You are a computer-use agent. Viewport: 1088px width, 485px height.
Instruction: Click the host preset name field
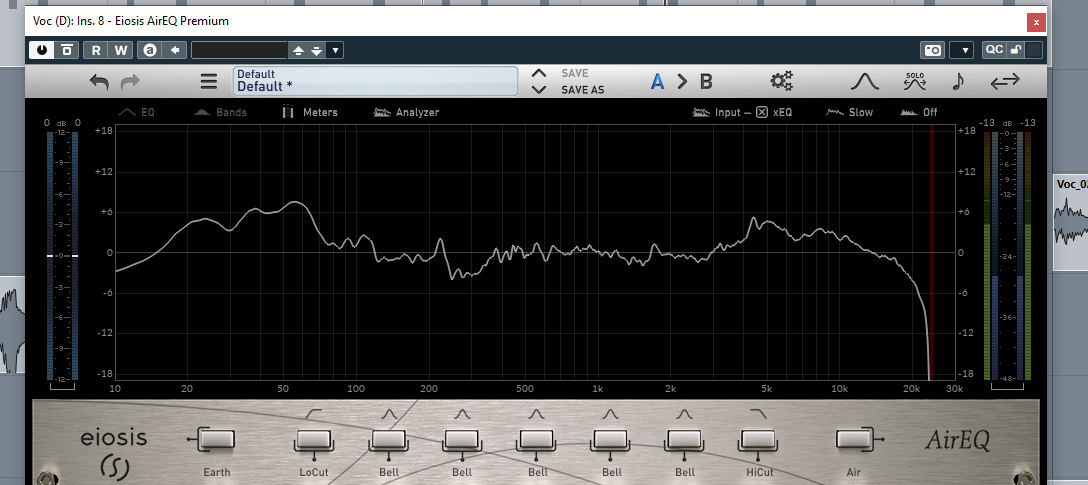[239, 50]
